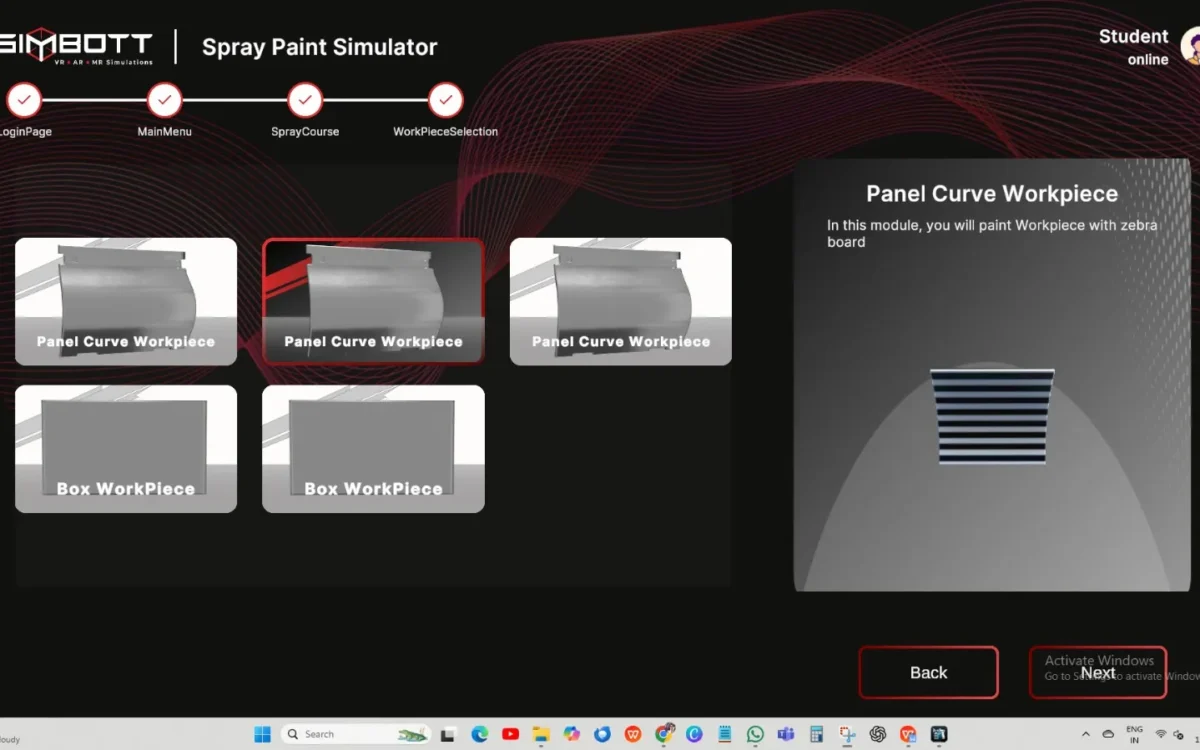Select the second Box WorkPiece thumbnail
This screenshot has width=1200, height=750.
click(x=373, y=448)
